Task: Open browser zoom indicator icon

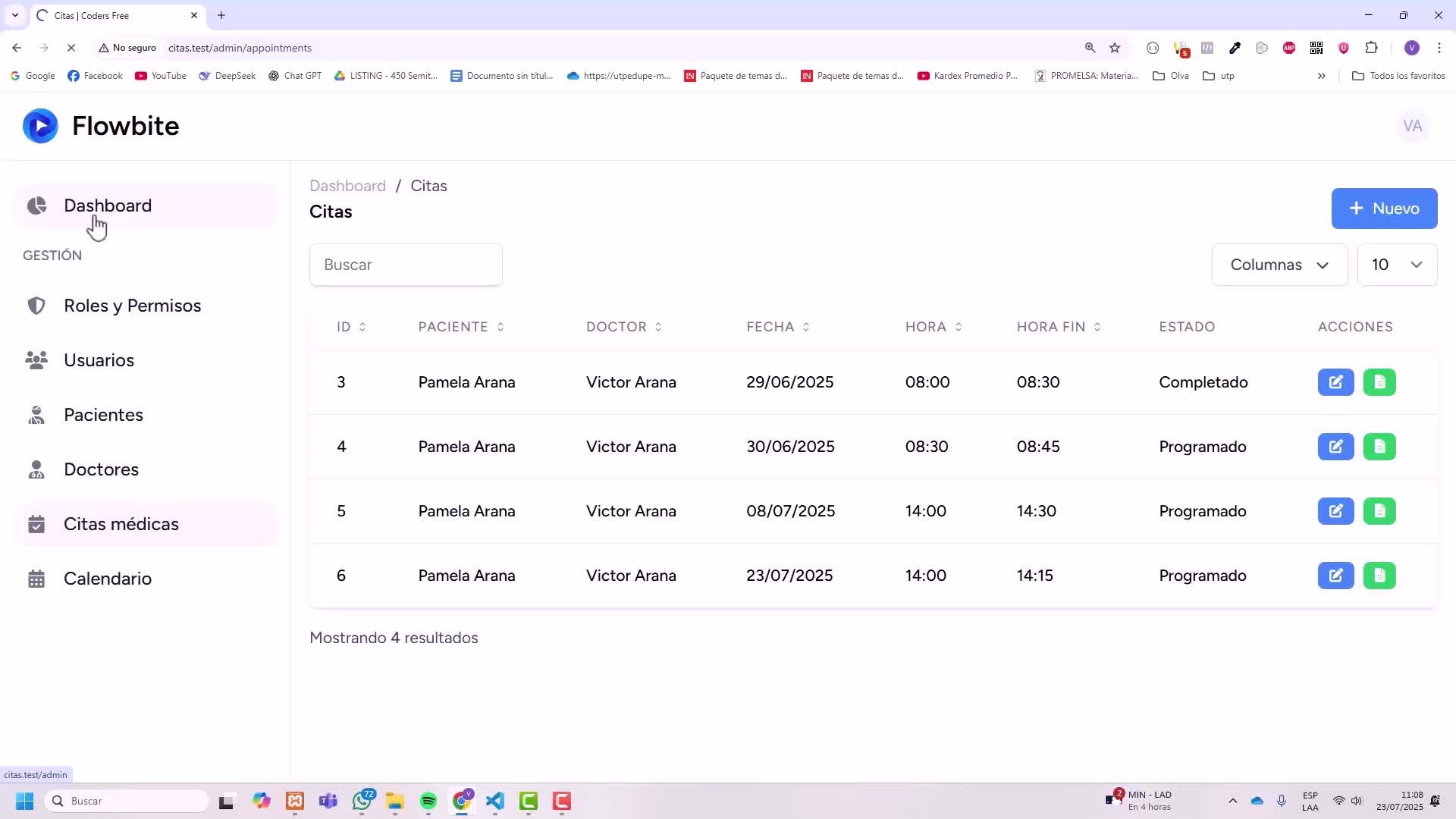Action: [1090, 48]
